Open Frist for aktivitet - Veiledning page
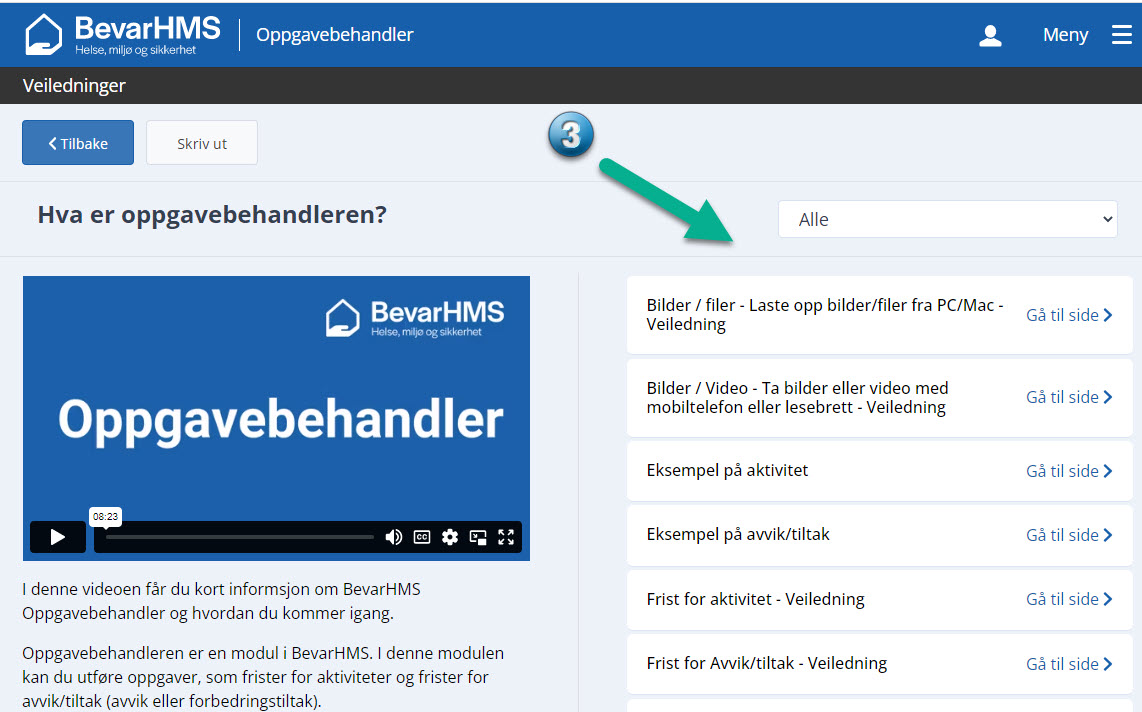Screen dimensions: 1142x712 click(1068, 599)
